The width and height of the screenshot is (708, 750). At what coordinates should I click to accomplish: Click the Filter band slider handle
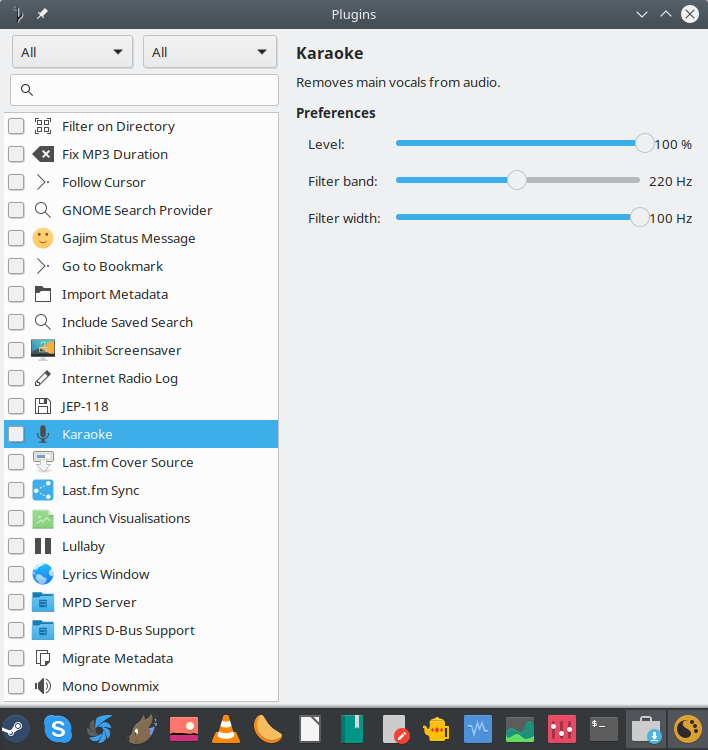516,180
